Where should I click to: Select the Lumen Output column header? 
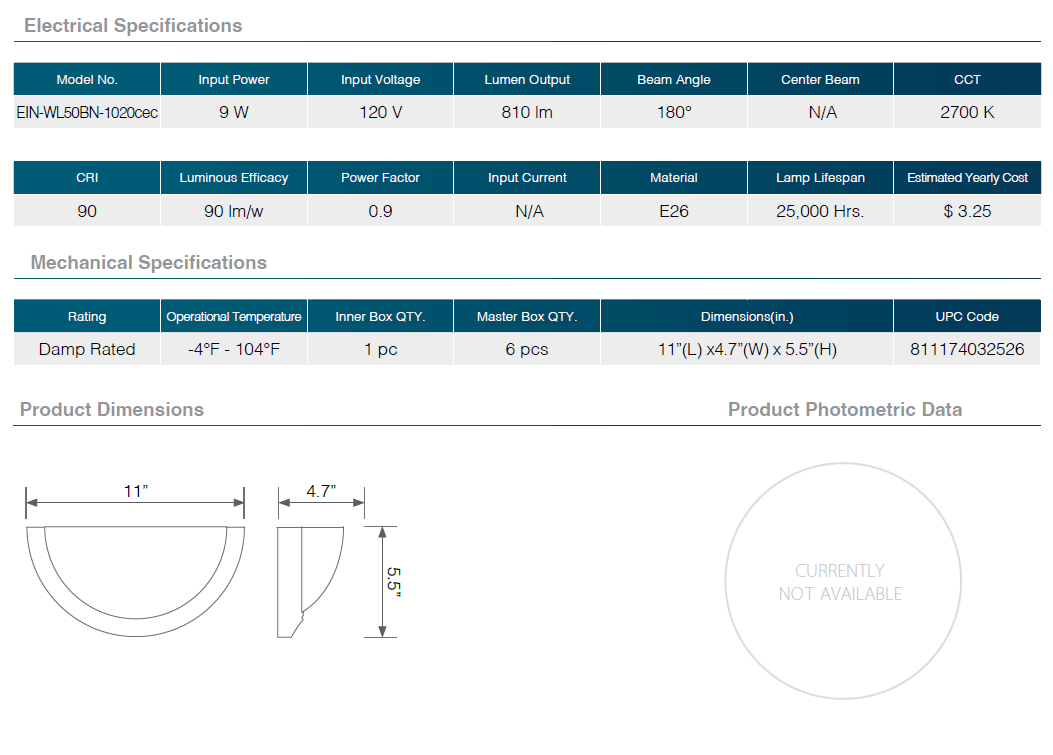click(x=527, y=80)
